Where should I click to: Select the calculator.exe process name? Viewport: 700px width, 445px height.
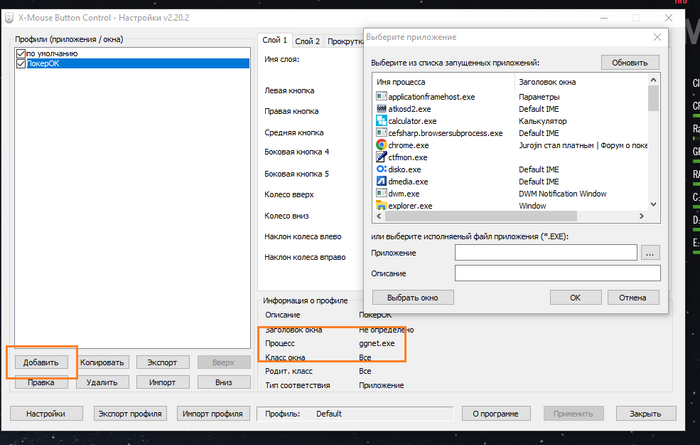click(412, 121)
